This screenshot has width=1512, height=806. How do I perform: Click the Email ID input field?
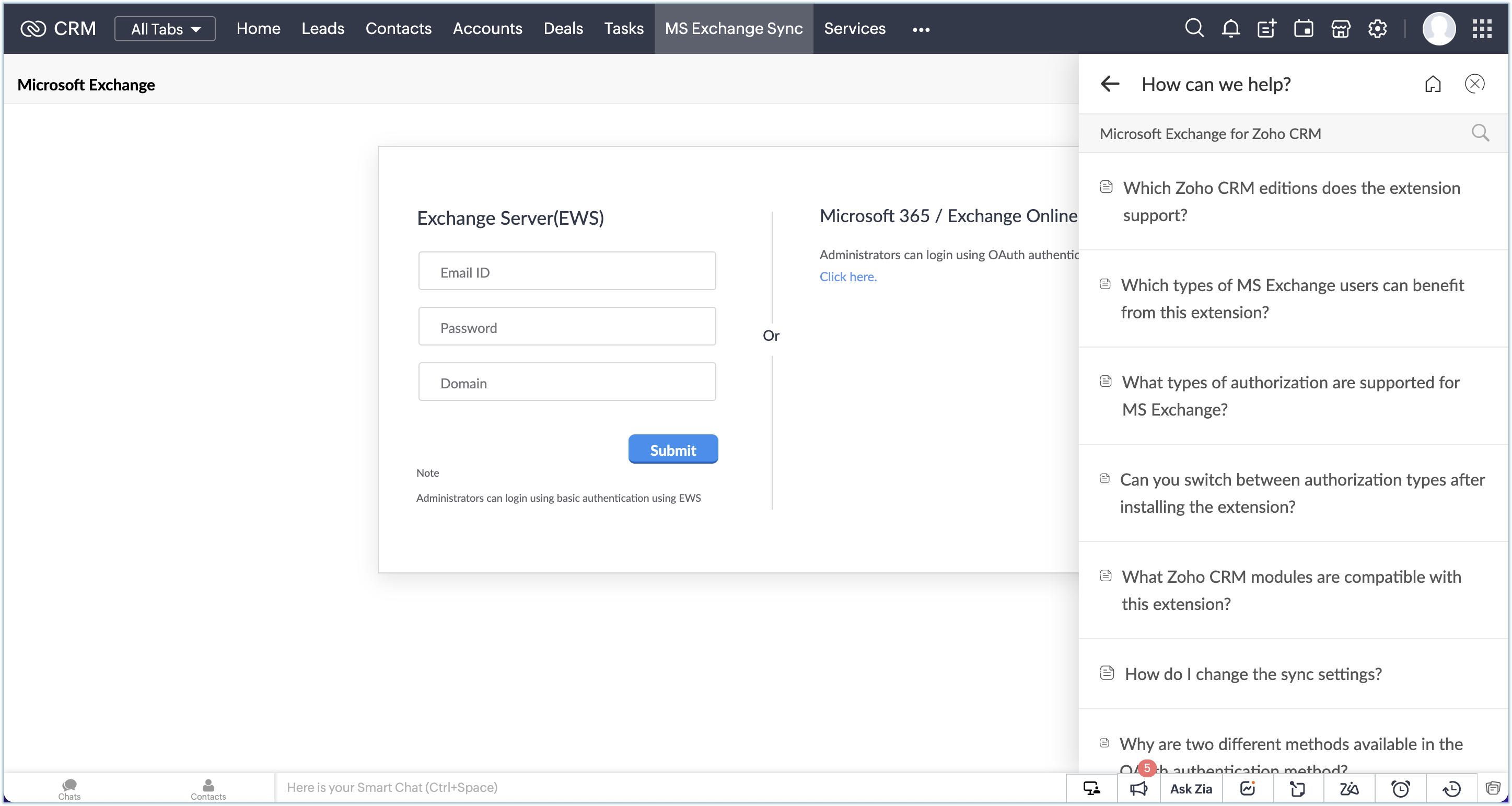(566, 272)
